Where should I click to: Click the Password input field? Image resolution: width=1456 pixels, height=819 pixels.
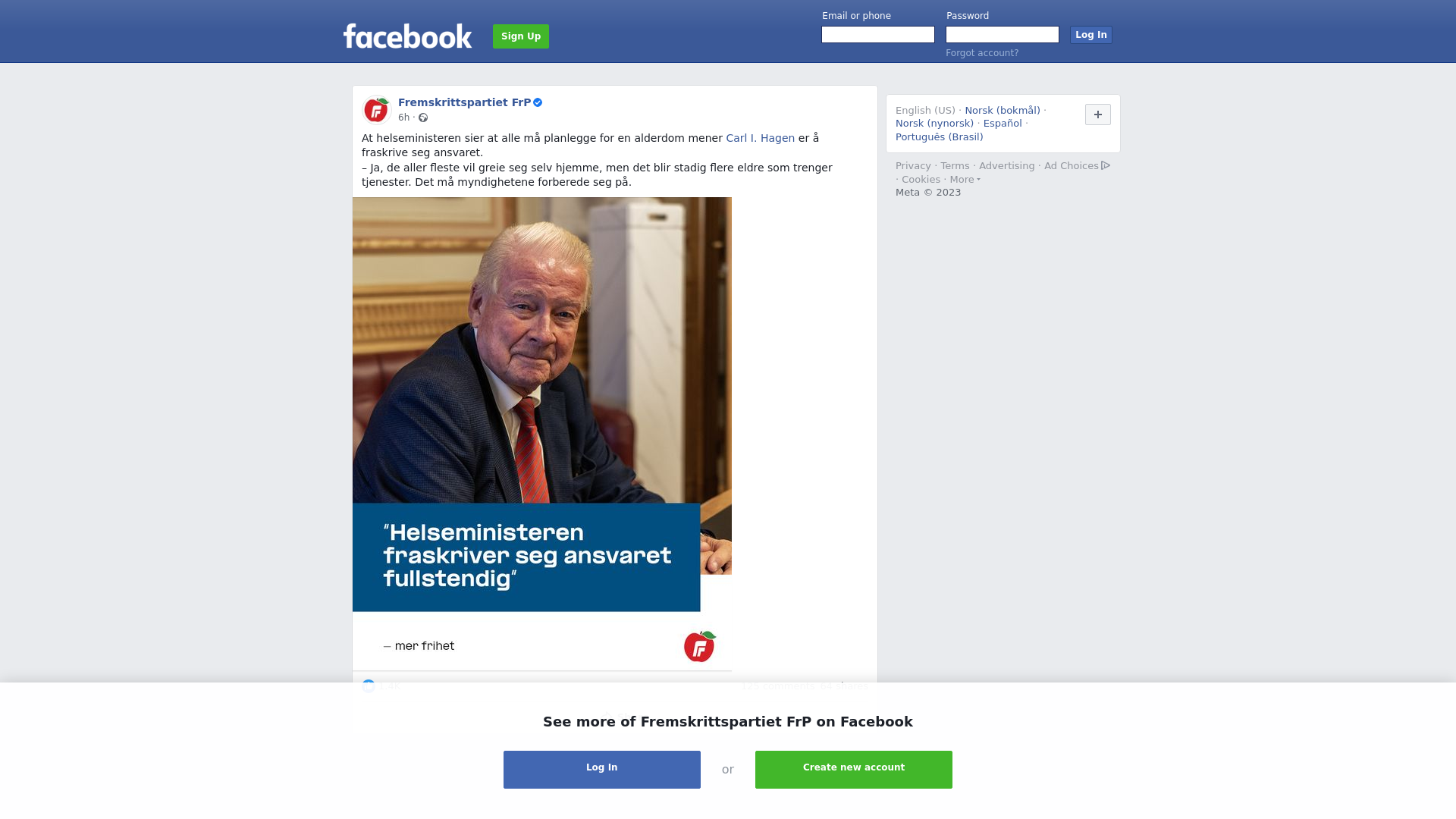pyautogui.click(x=1003, y=35)
